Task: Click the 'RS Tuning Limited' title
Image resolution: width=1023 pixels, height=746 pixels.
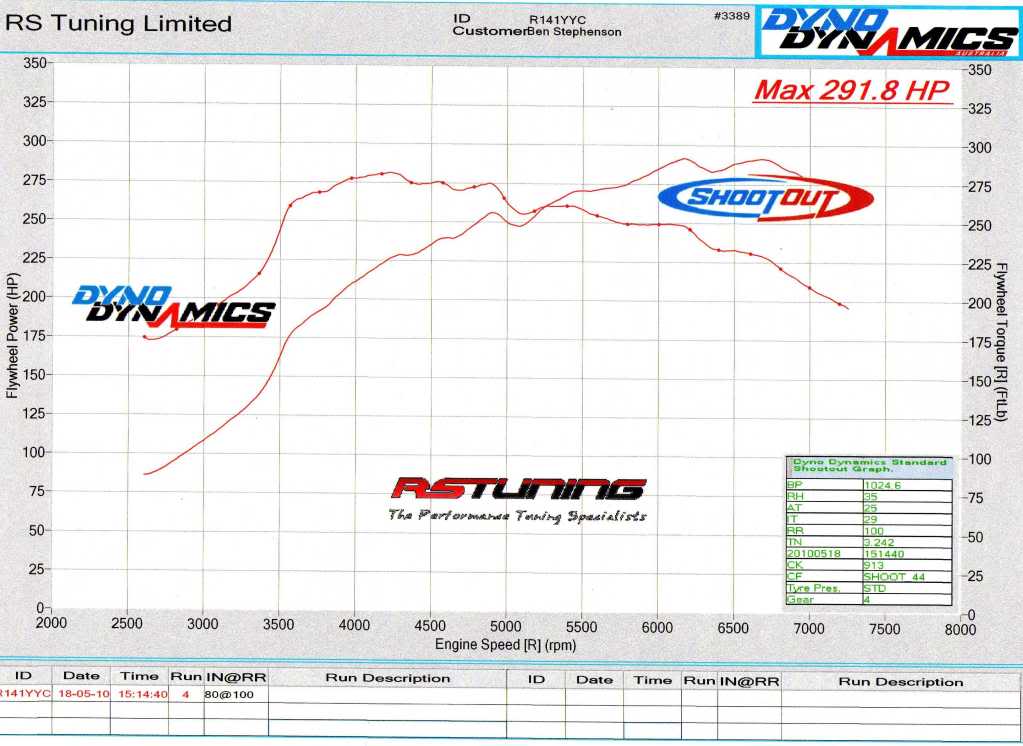Action: point(119,24)
